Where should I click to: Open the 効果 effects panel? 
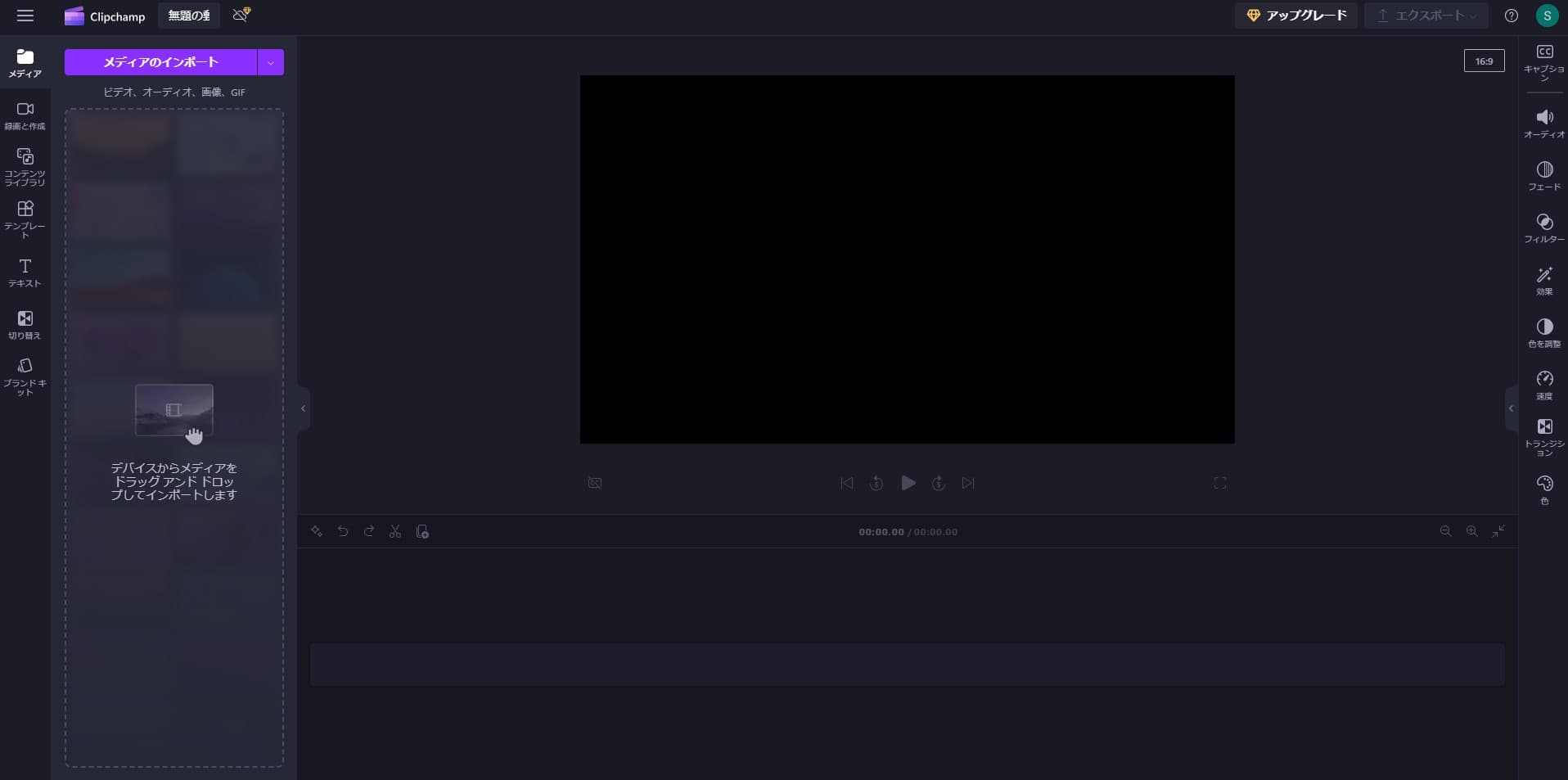(1544, 281)
